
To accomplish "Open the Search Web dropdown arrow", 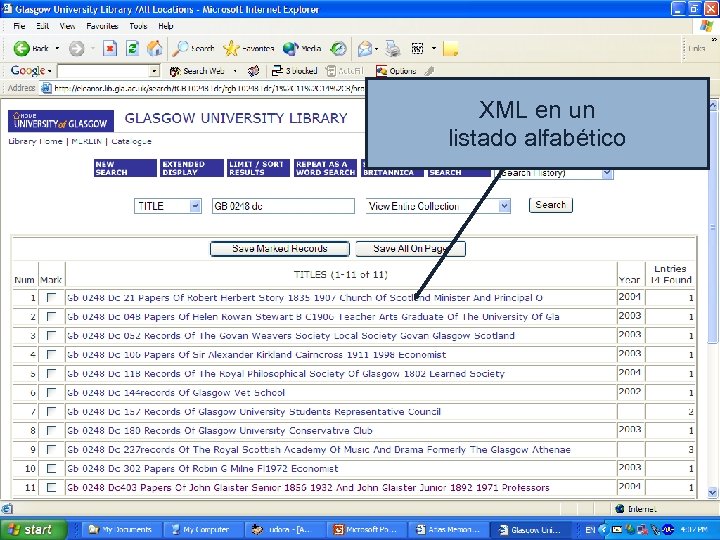I will (235, 71).
